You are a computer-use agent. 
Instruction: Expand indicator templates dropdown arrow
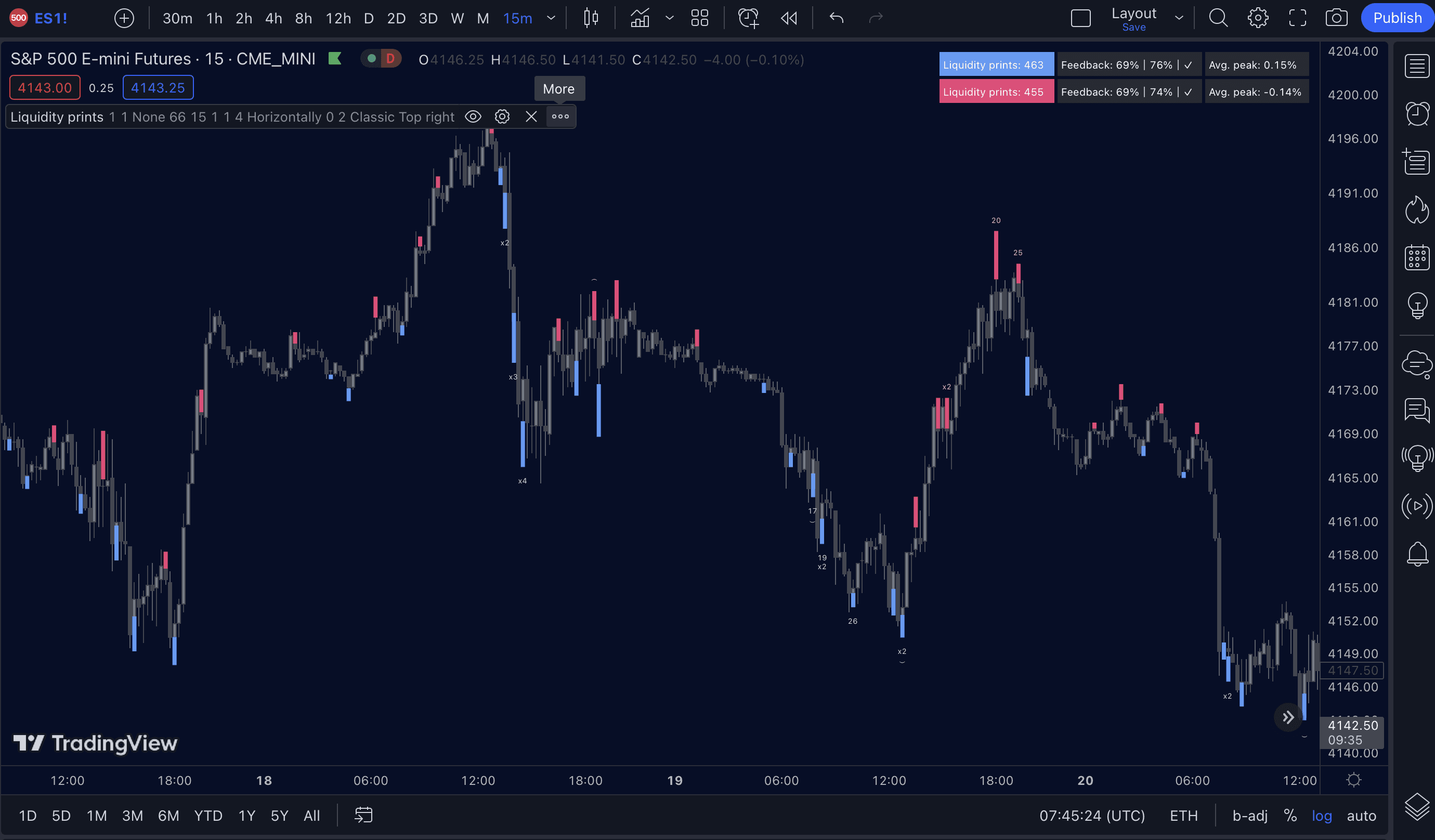(x=670, y=18)
